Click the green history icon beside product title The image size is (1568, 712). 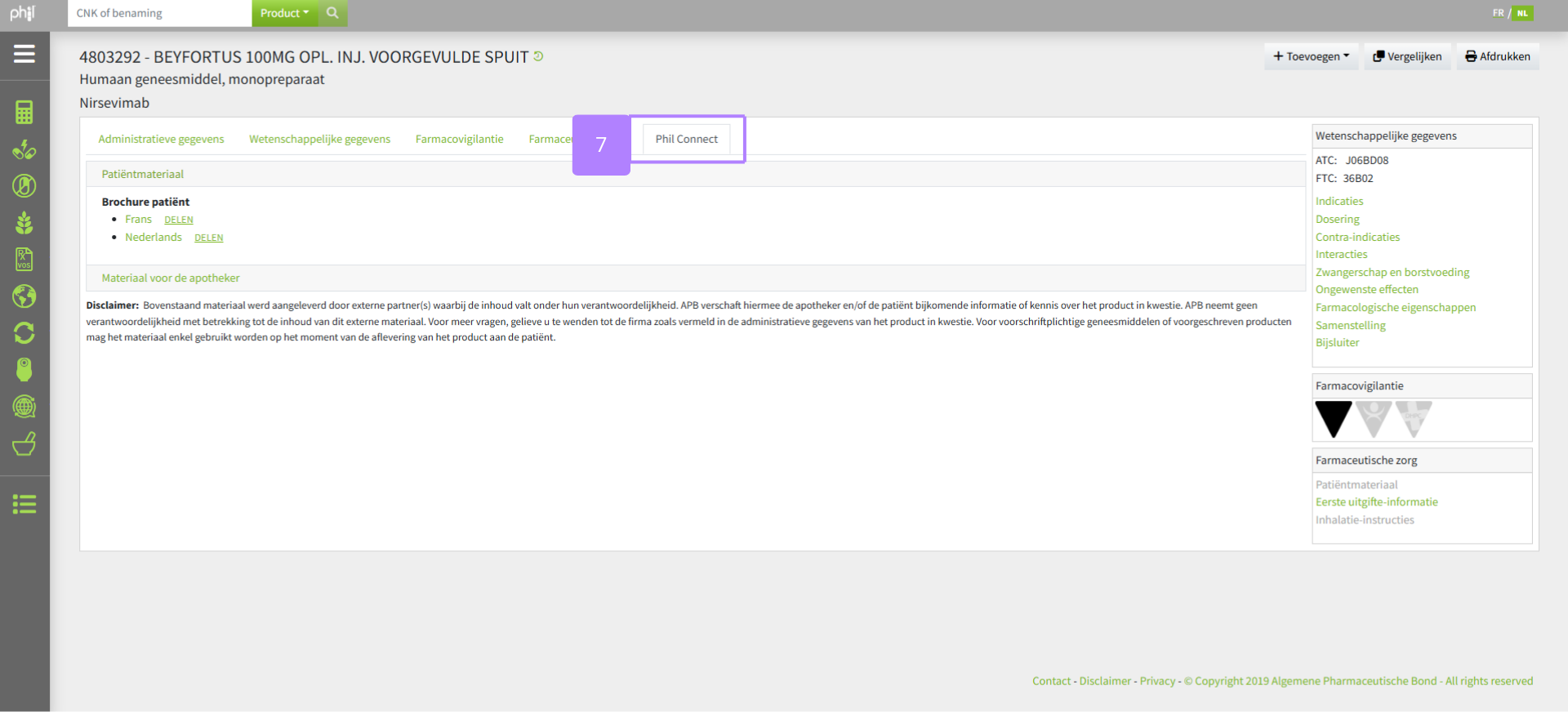click(x=538, y=56)
